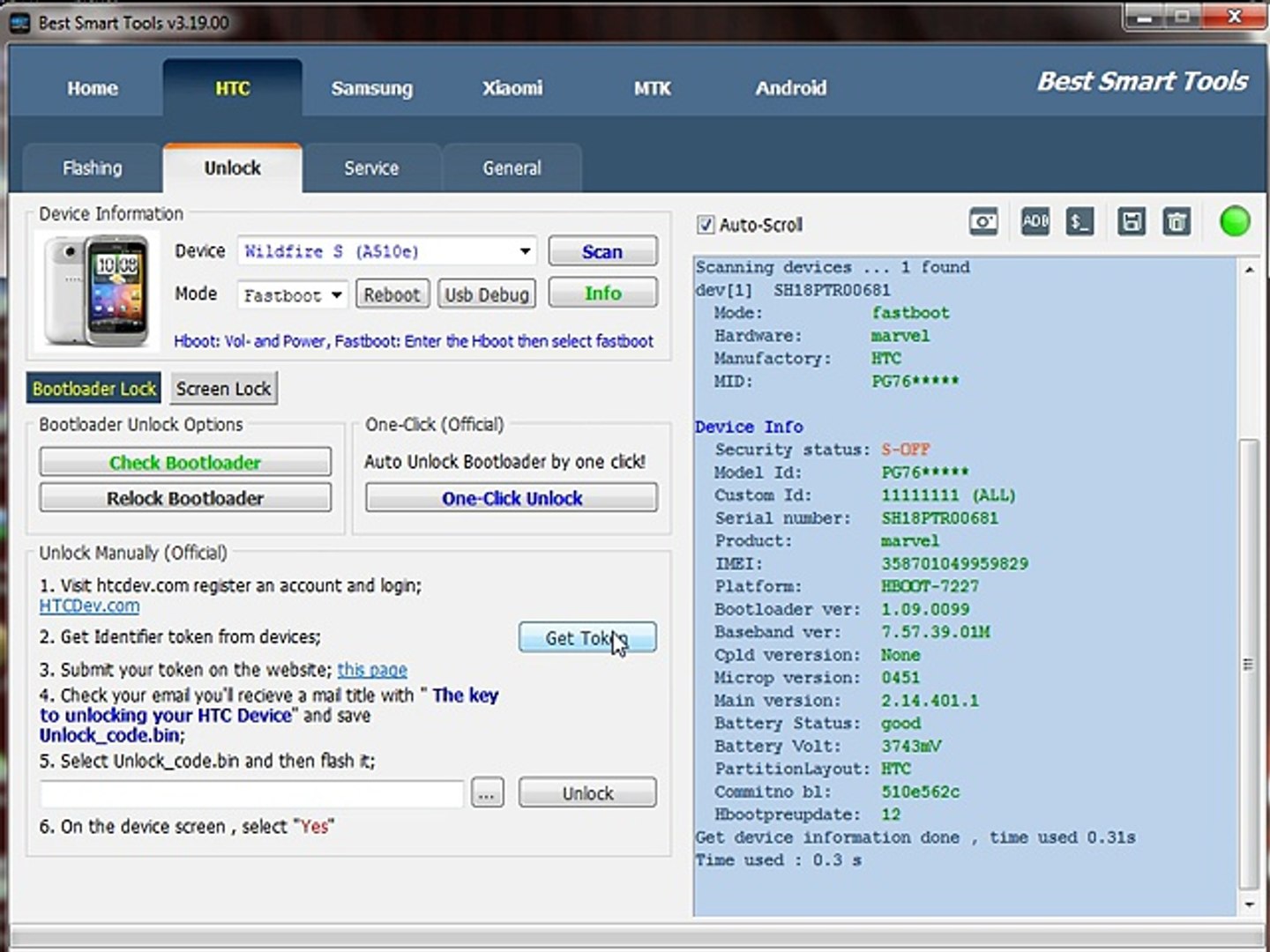Click the screenshot camera icon
This screenshot has height=952, width=1270.
click(x=983, y=222)
